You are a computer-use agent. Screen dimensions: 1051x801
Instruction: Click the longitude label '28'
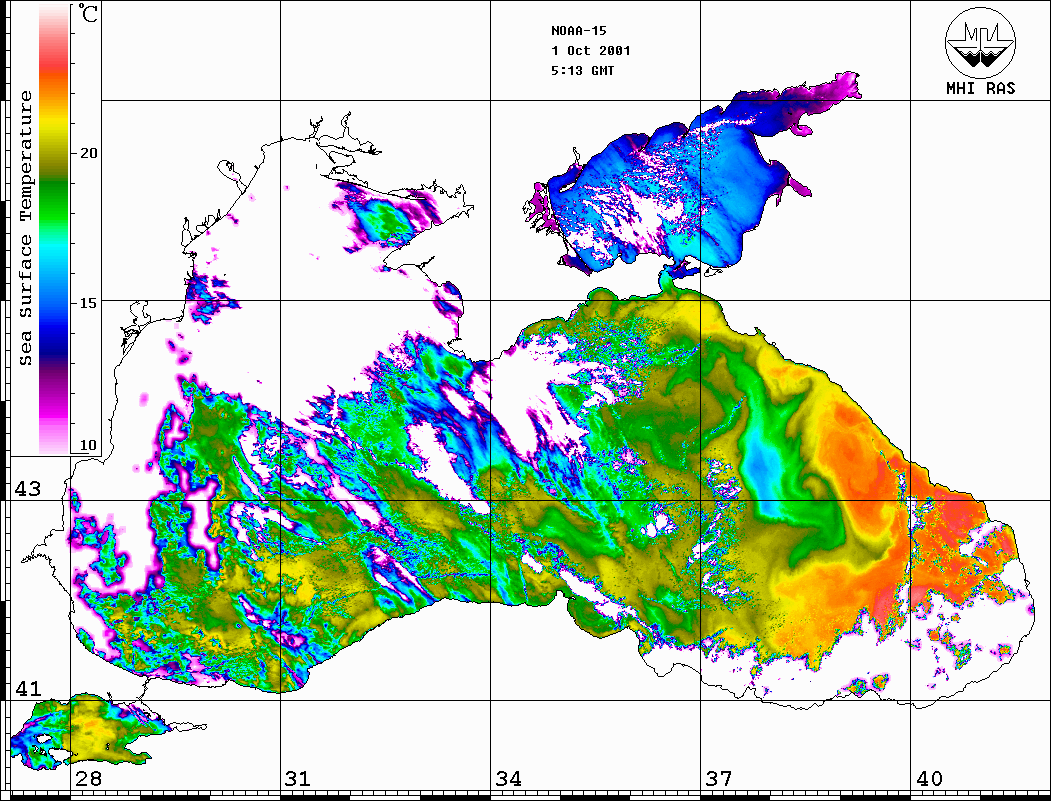(x=88, y=778)
